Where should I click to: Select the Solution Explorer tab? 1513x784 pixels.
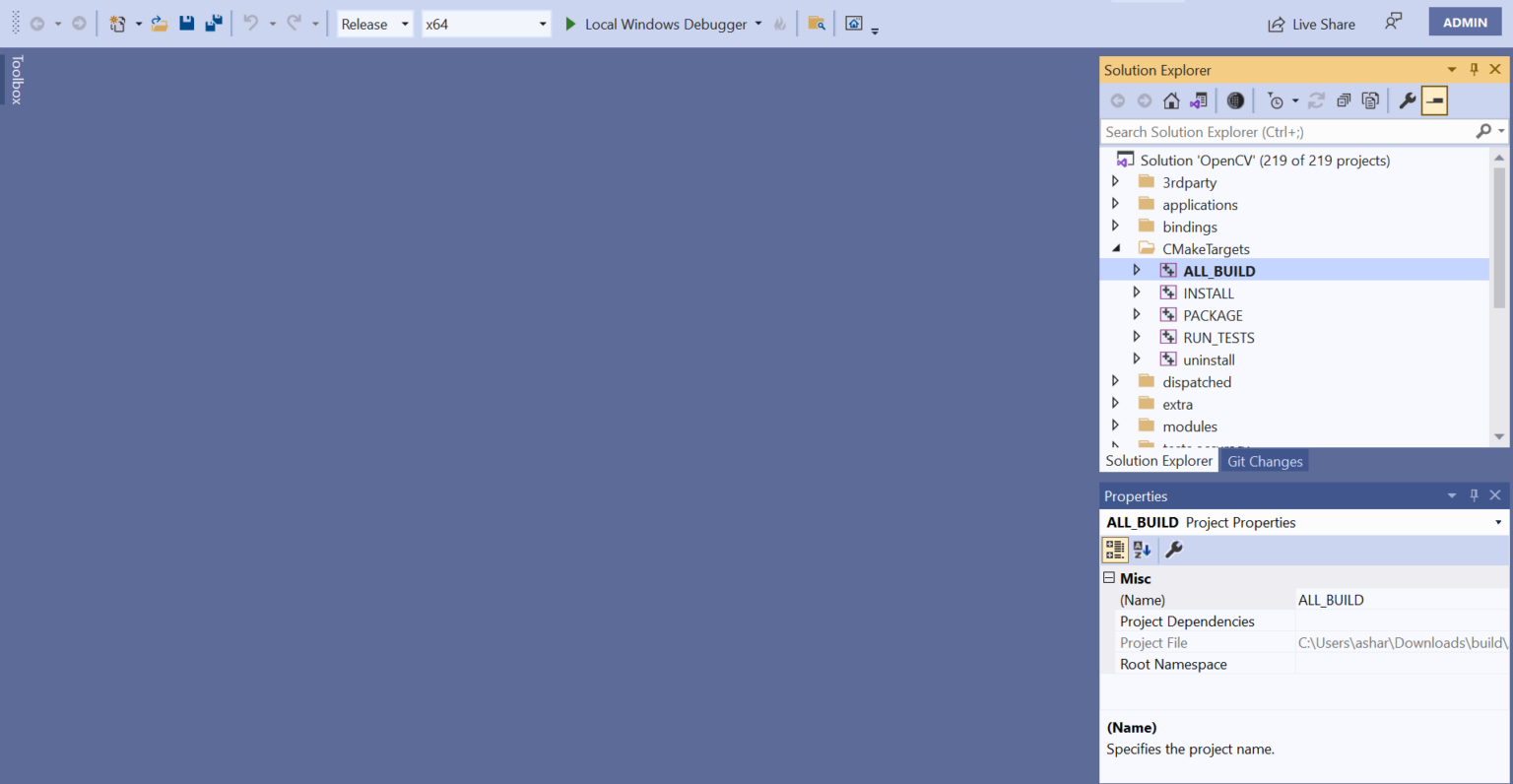coord(1158,460)
